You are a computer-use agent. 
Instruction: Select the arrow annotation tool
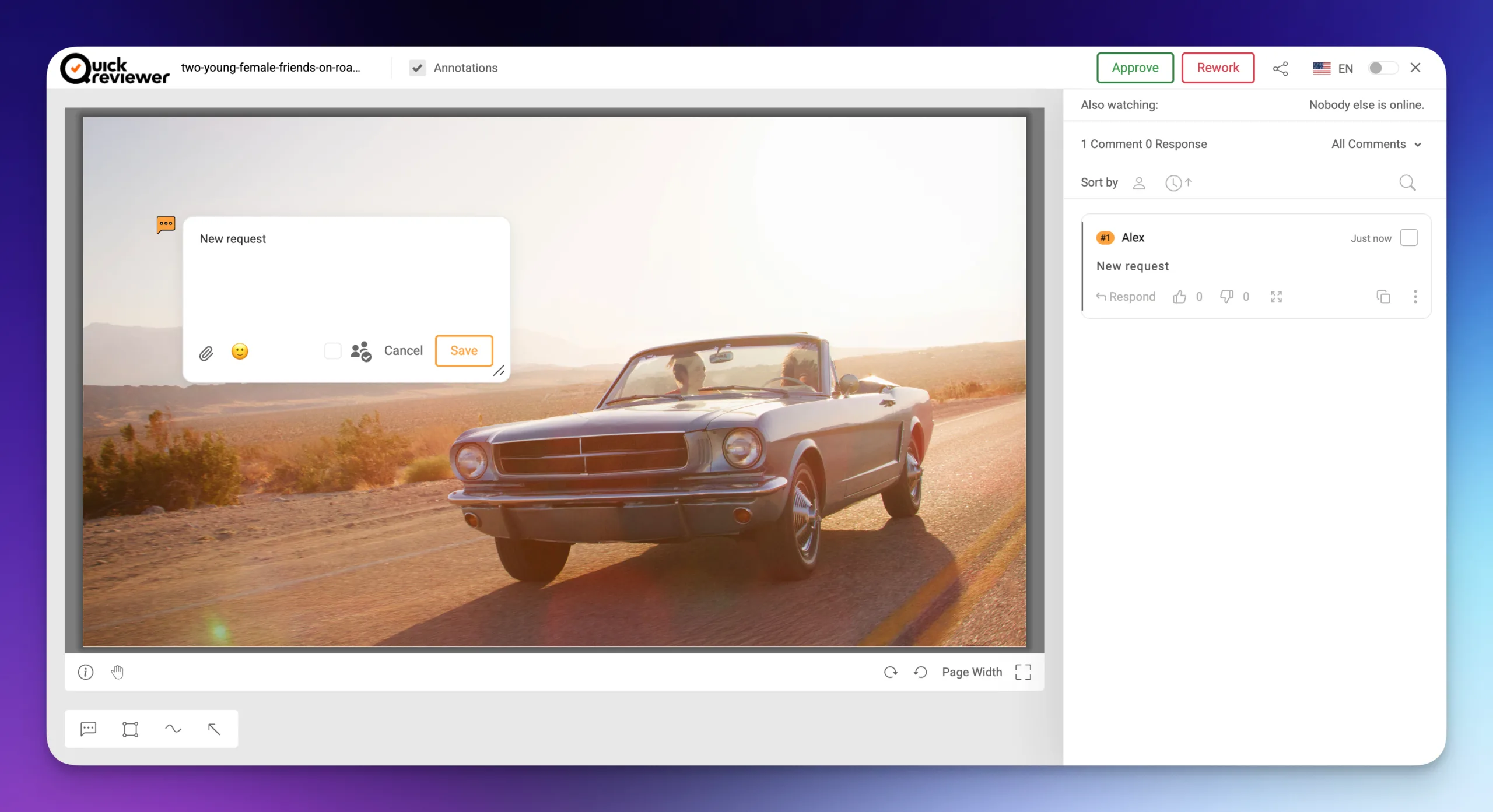pos(214,729)
